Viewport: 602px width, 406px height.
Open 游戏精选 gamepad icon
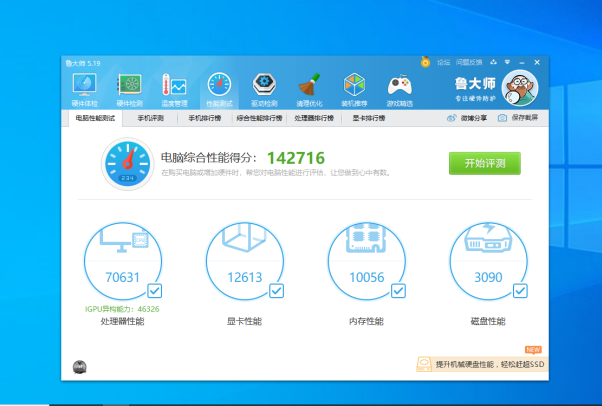pyautogui.click(x=400, y=87)
